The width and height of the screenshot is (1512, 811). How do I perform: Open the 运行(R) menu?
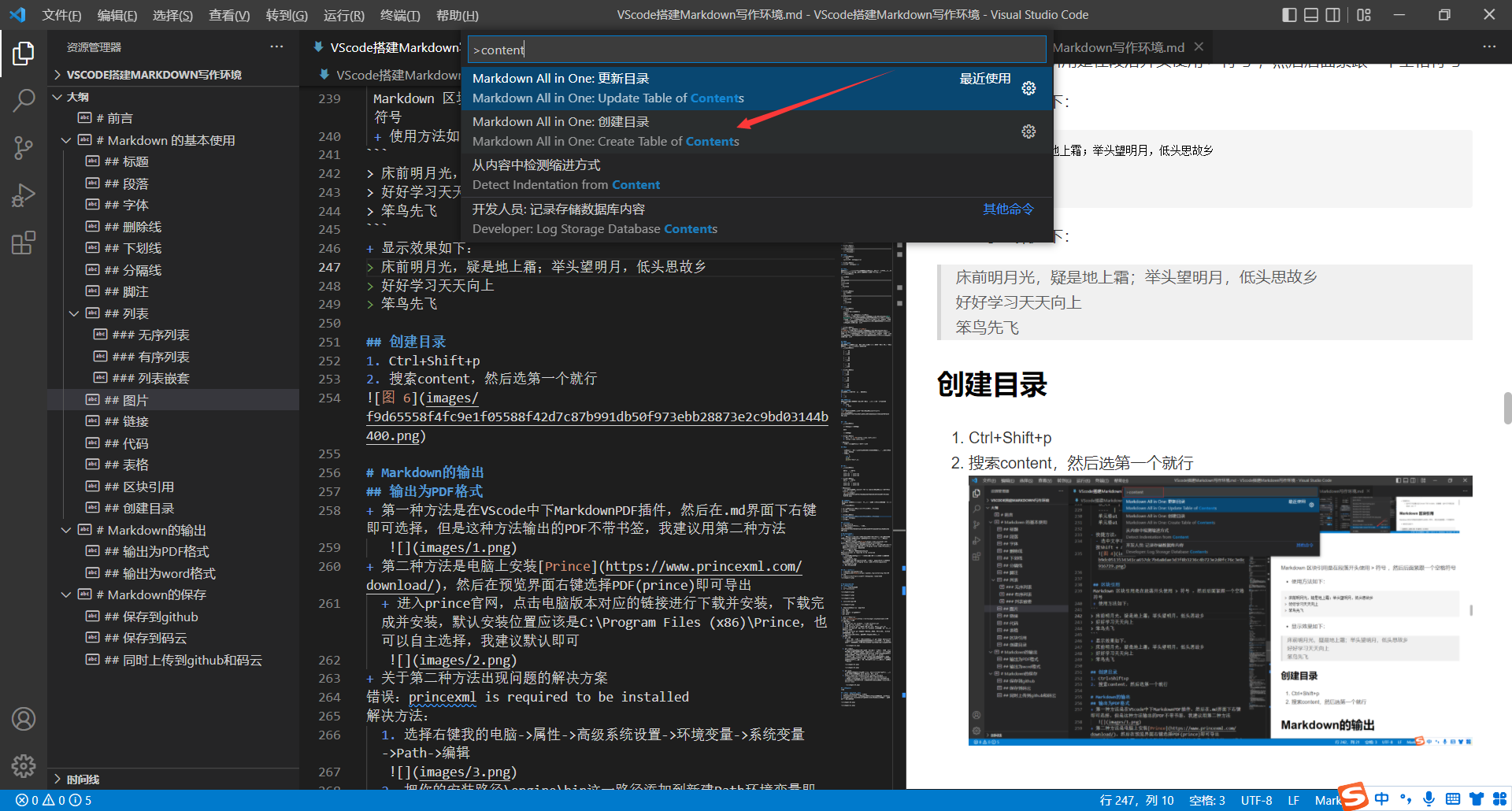tap(344, 15)
